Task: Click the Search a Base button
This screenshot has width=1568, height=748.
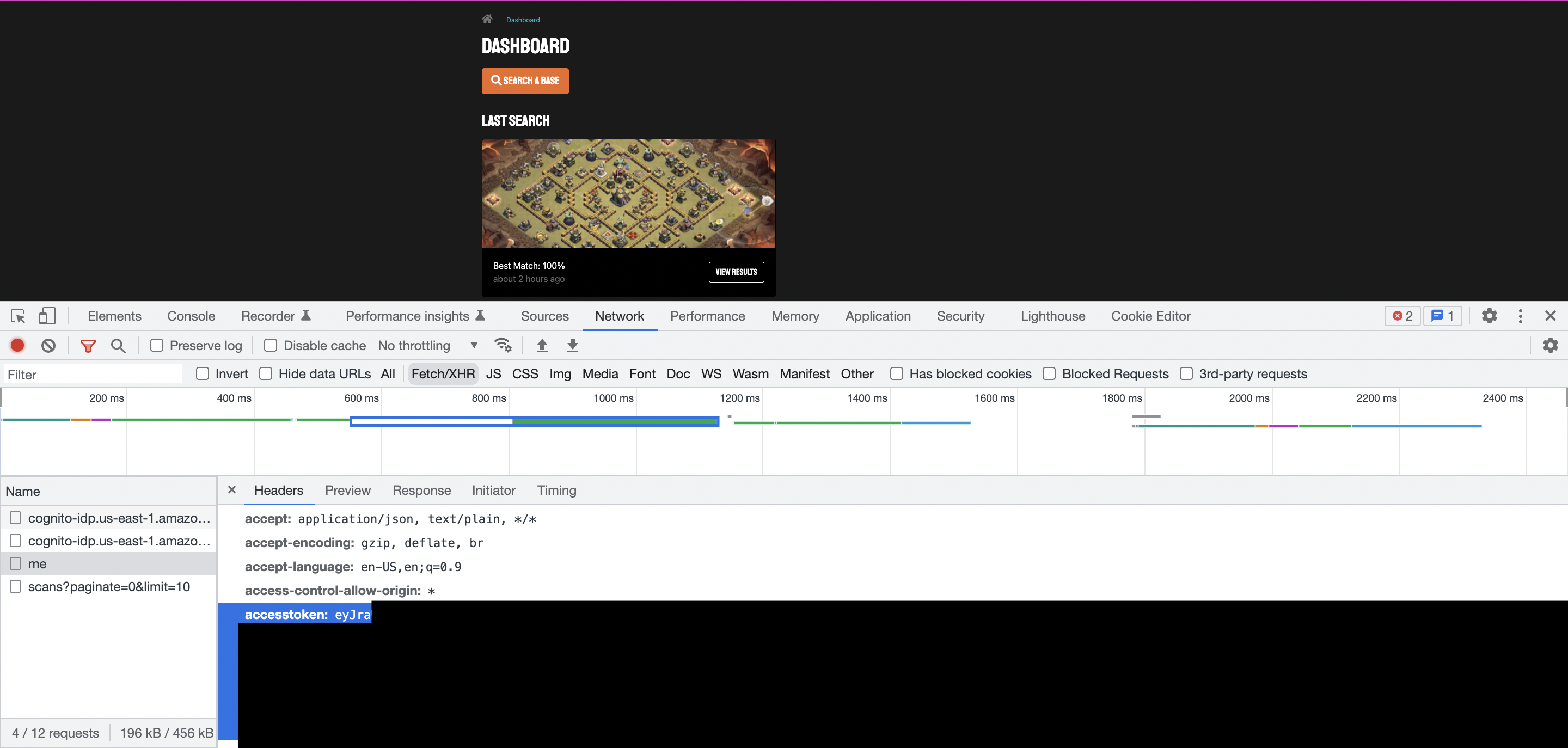Action: [525, 81]
